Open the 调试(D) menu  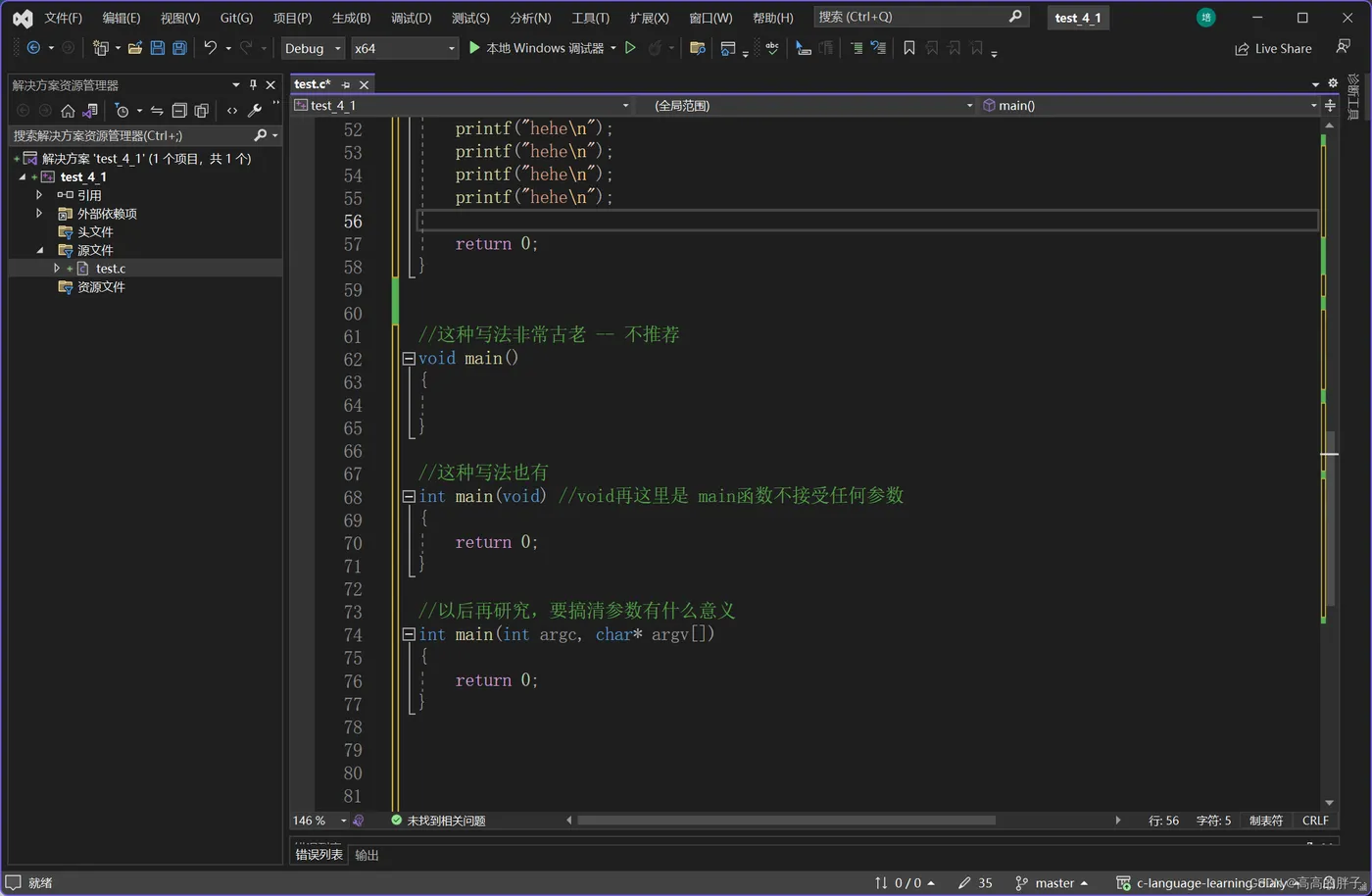pyautogui.click(x=411, y=18)
